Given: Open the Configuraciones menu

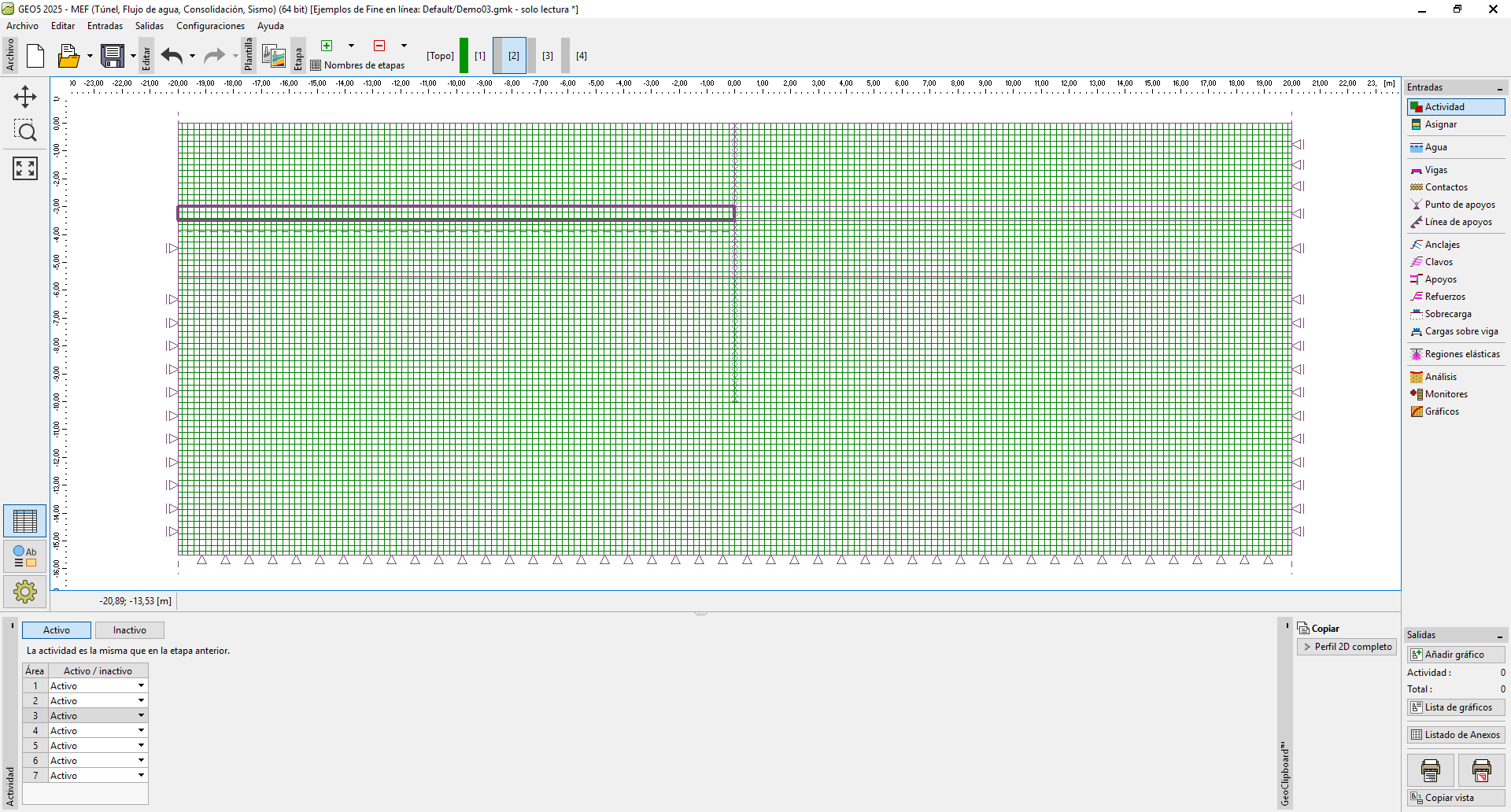Looking at the screenshot, I should [x=210, y=26].
